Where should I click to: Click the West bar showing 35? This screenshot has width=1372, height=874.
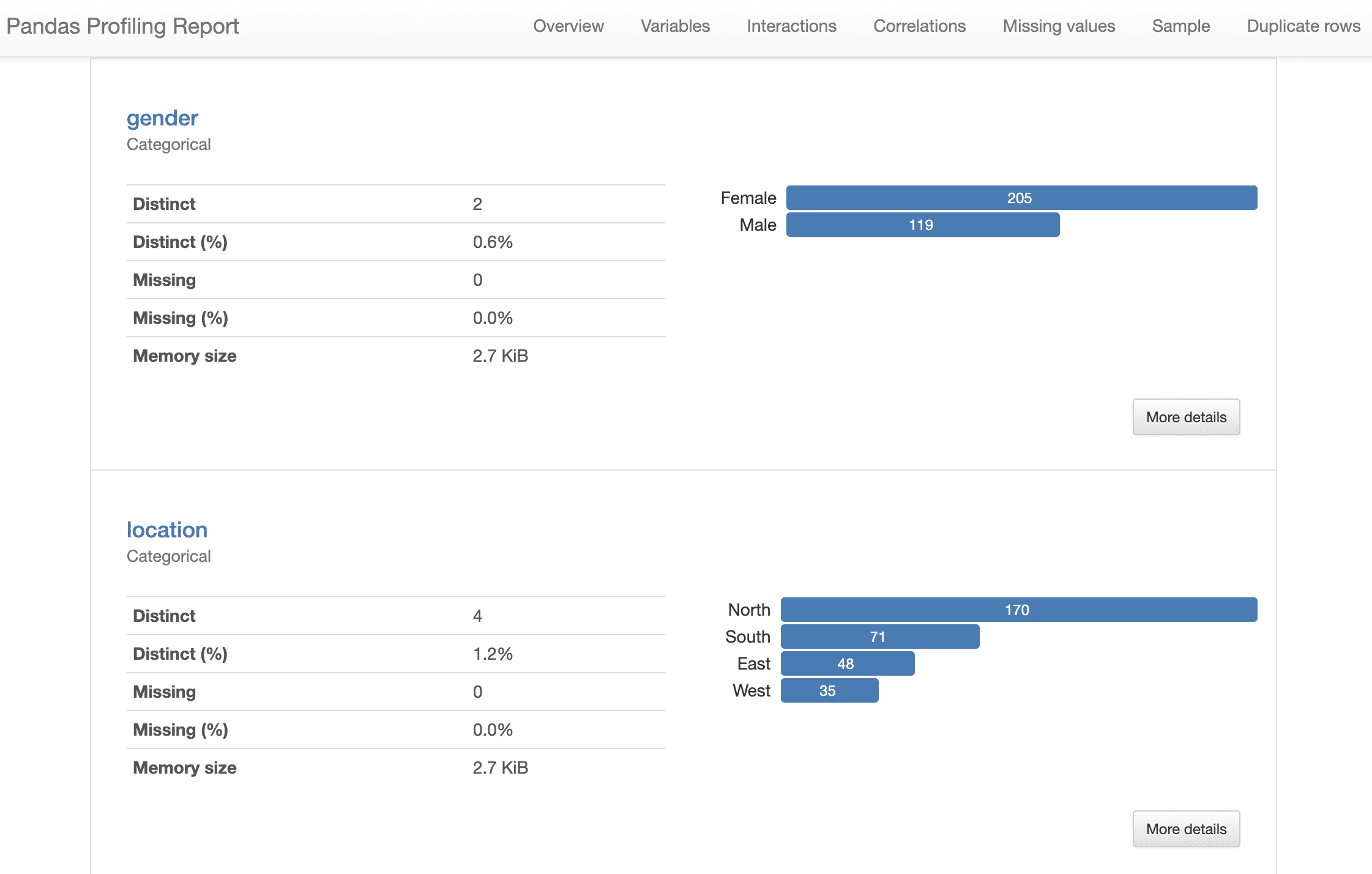click(x=829, y=690)
